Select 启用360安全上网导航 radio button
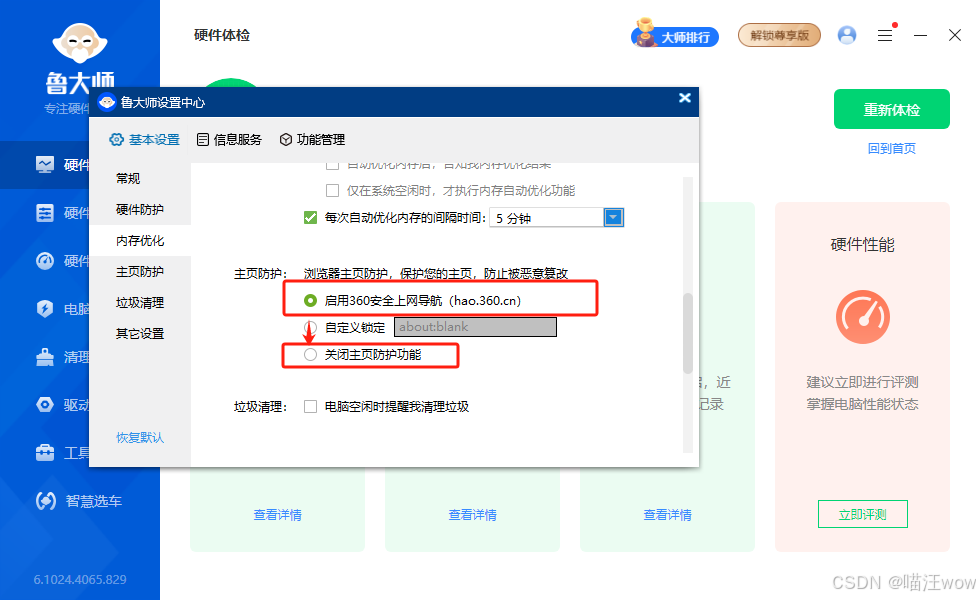 [x=310, y=301]
